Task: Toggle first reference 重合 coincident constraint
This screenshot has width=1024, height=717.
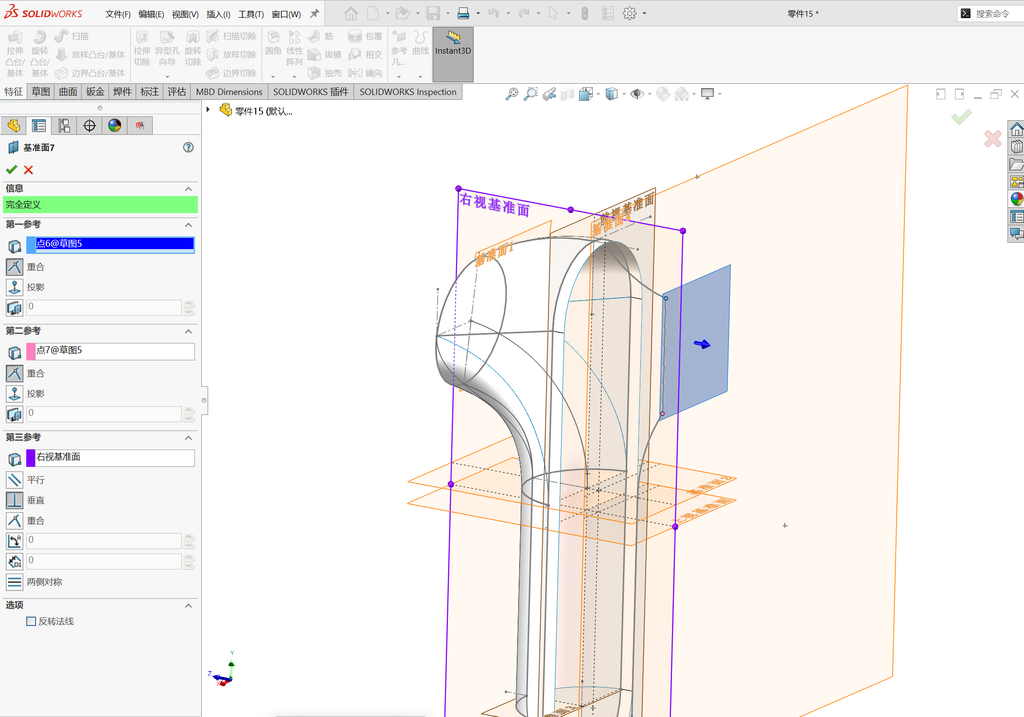Action: [x=14, y=266]
